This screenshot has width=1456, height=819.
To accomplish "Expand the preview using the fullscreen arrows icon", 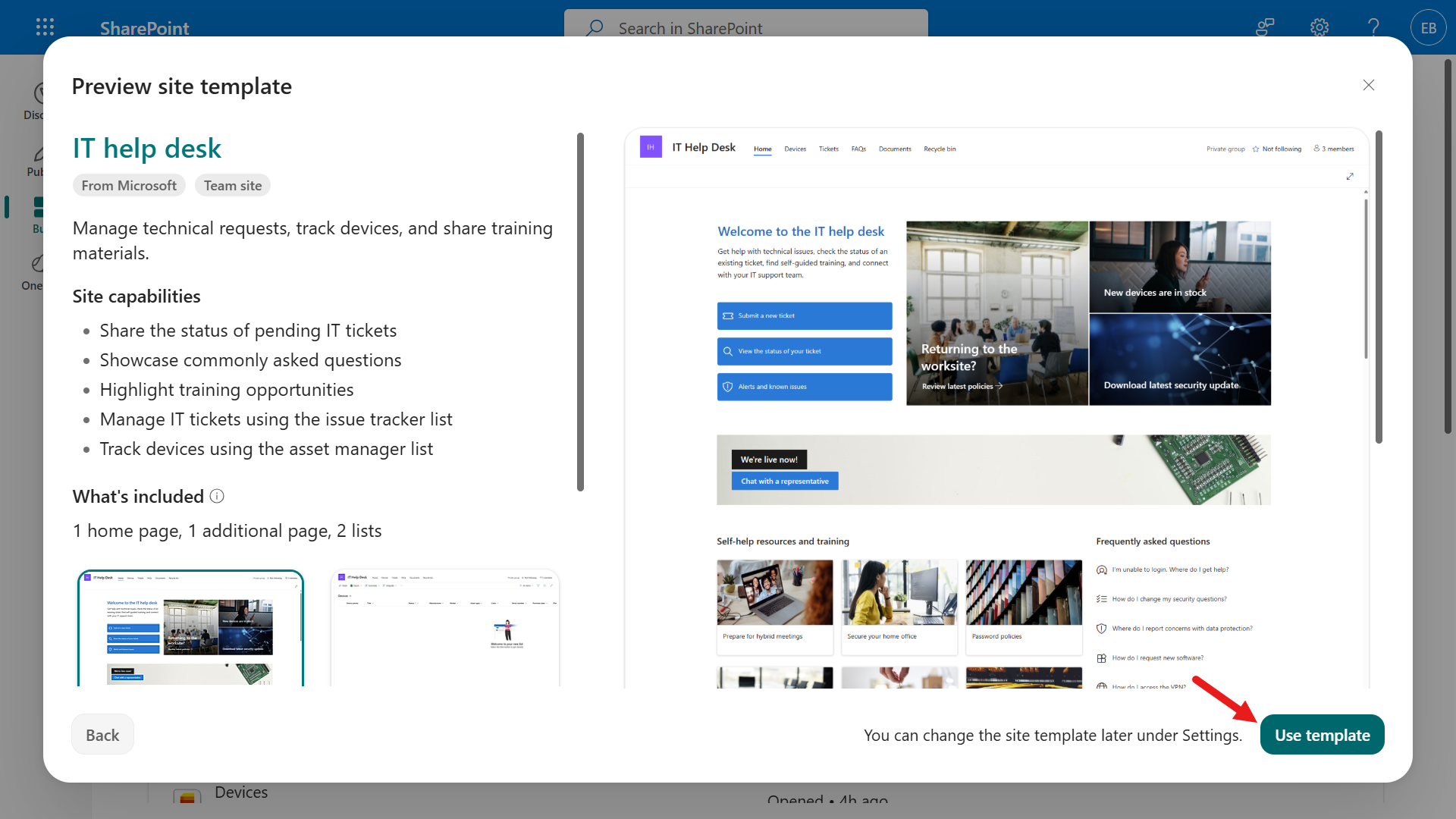I will click(x=1350, y=176).
